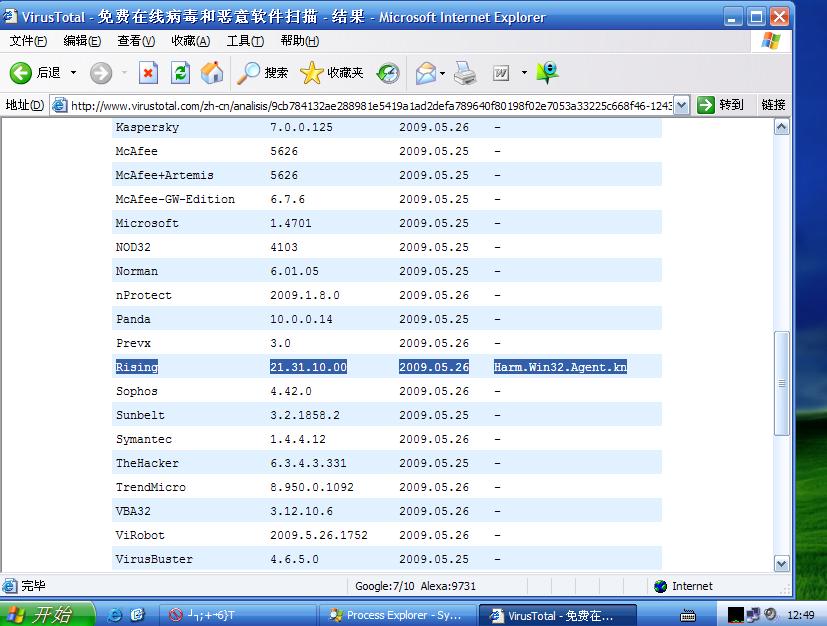The width and height of the screenshot is (827, 626).
Task: Expand address bar URL dropdown
Action: [x=681, y=105]
